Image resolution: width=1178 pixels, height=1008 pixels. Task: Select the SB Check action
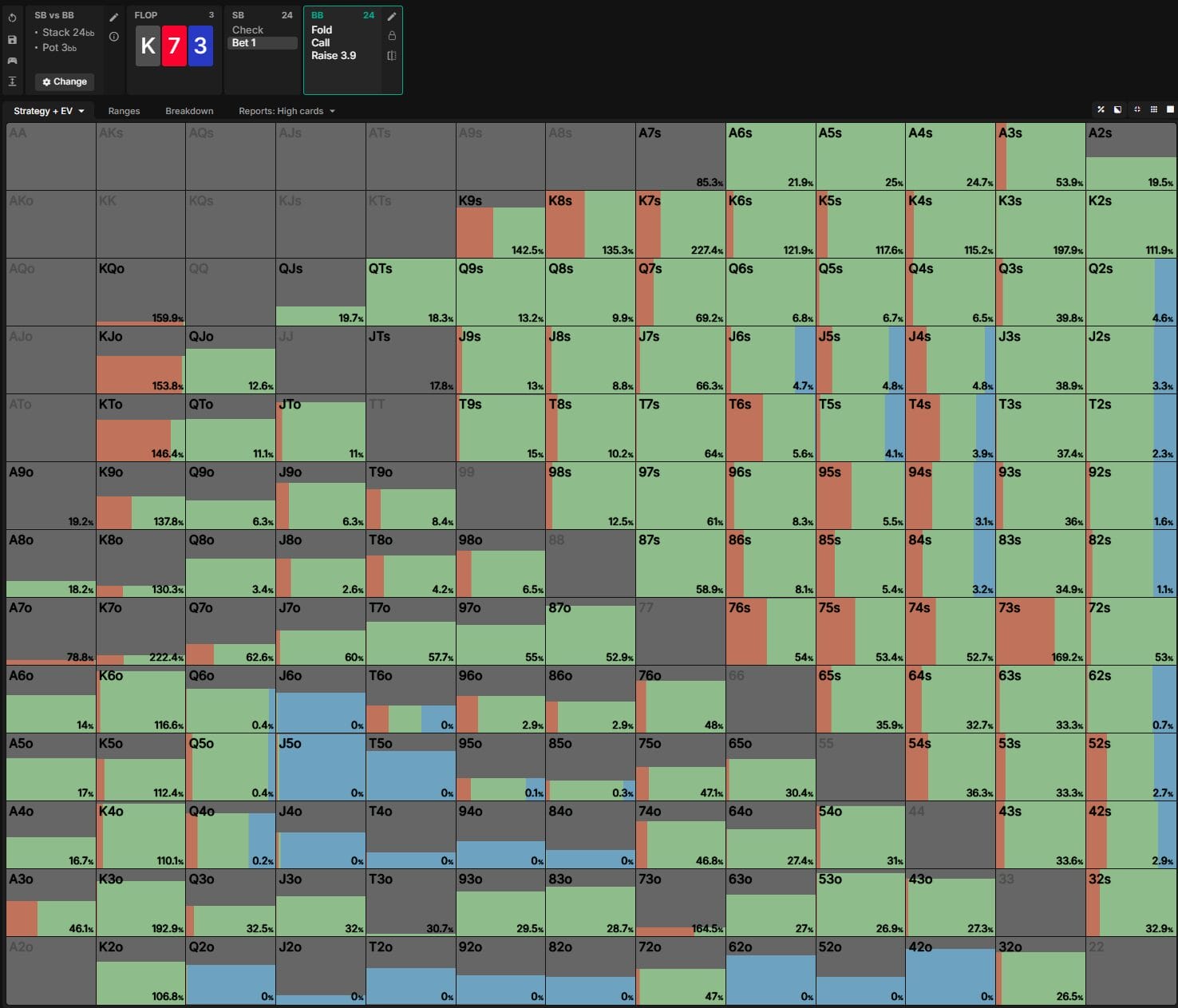pyautogui.click(x=247, y=30)
